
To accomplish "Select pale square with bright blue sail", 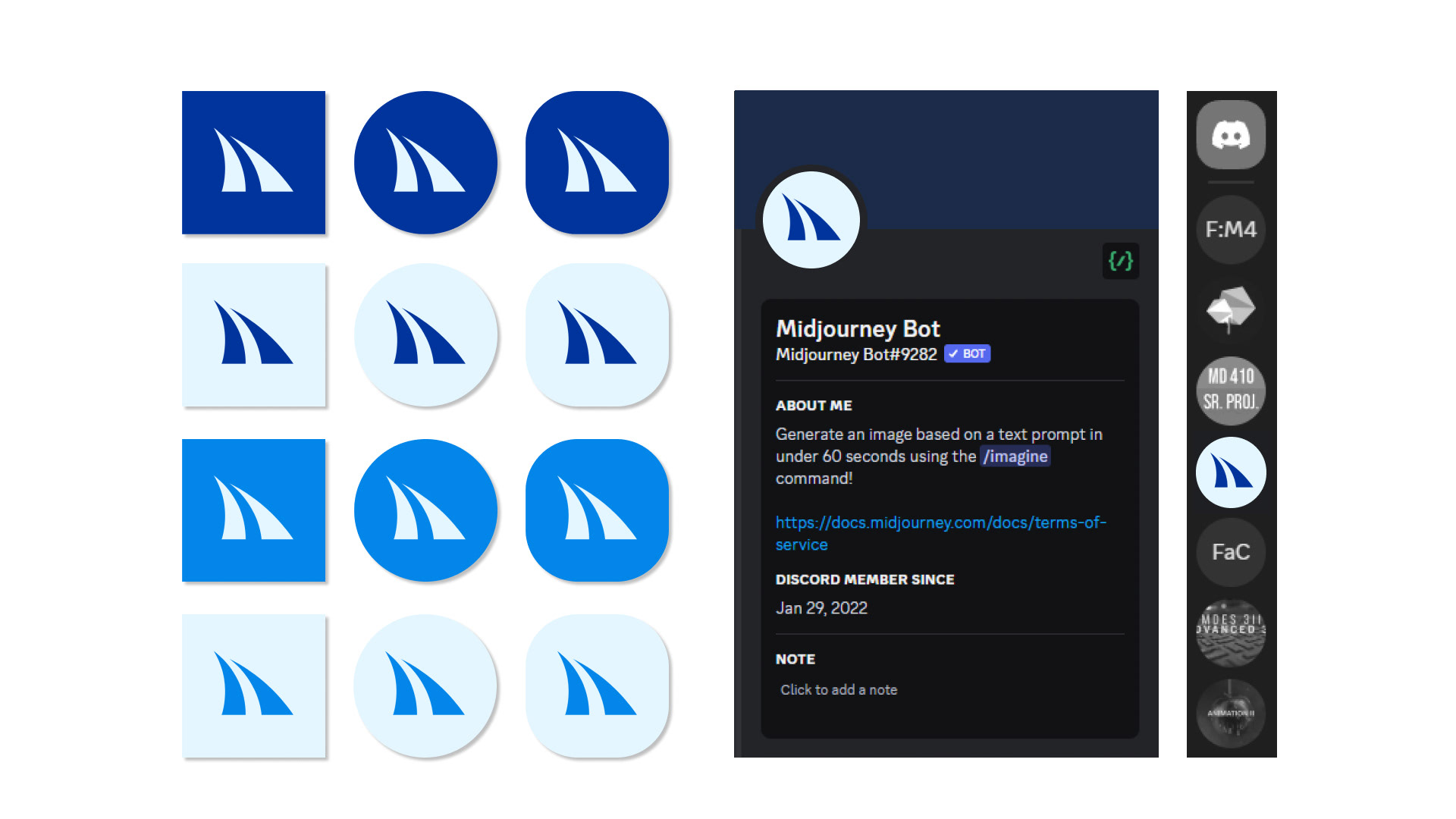I will (x=253, y=686).
